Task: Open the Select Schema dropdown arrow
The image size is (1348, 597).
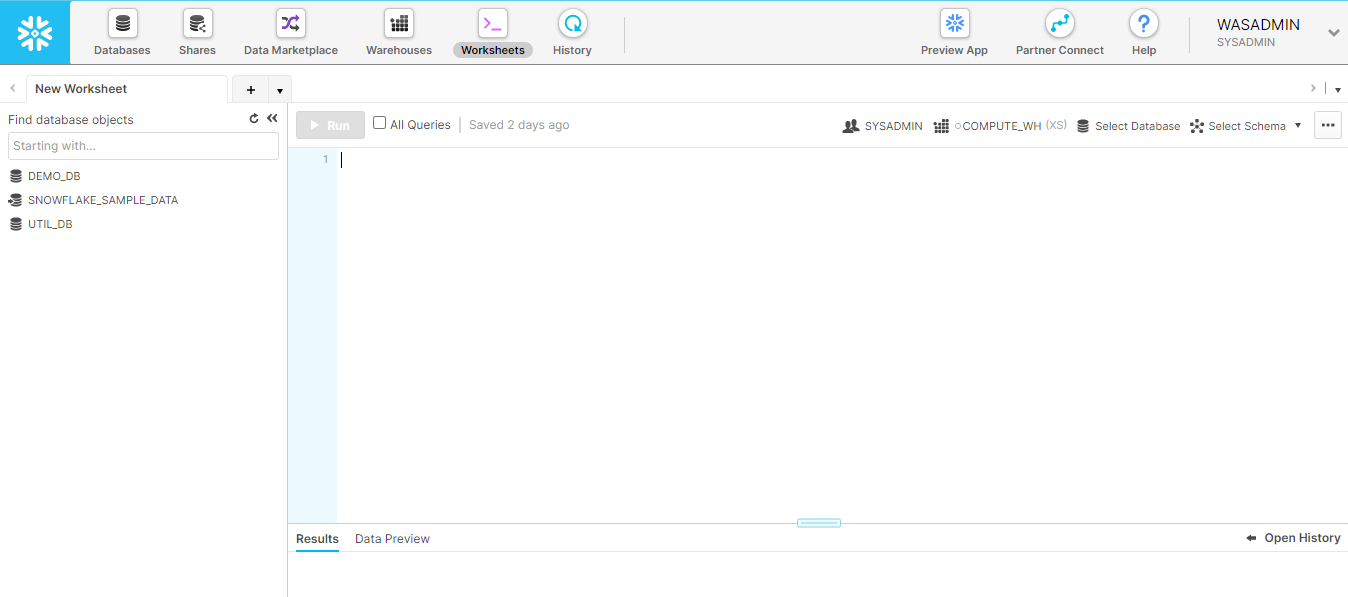Action: click(x=1298, y=126)
